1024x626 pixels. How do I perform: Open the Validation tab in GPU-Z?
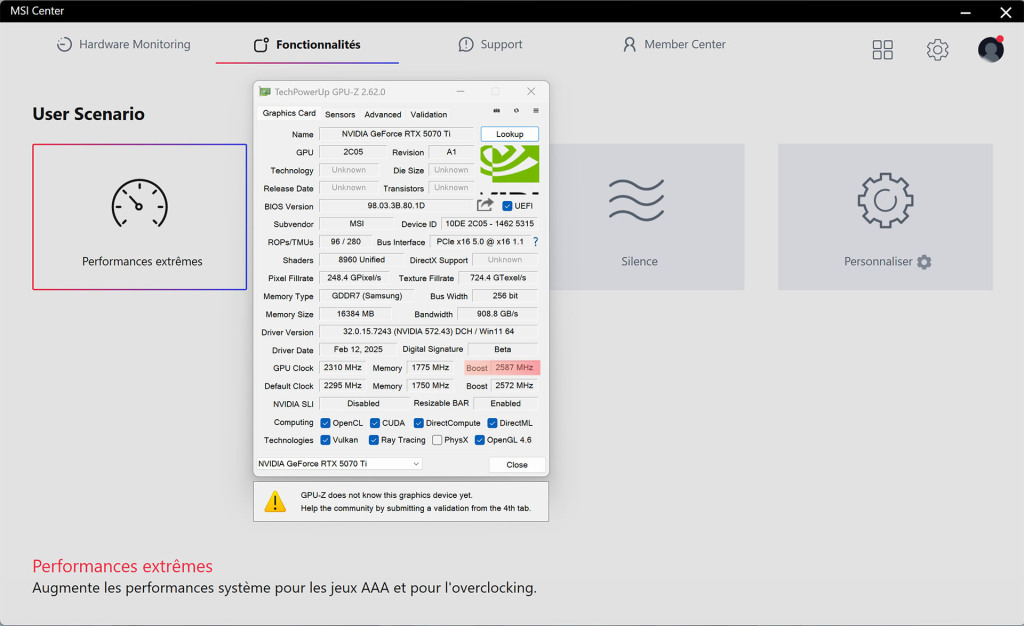tap(428, 114)
